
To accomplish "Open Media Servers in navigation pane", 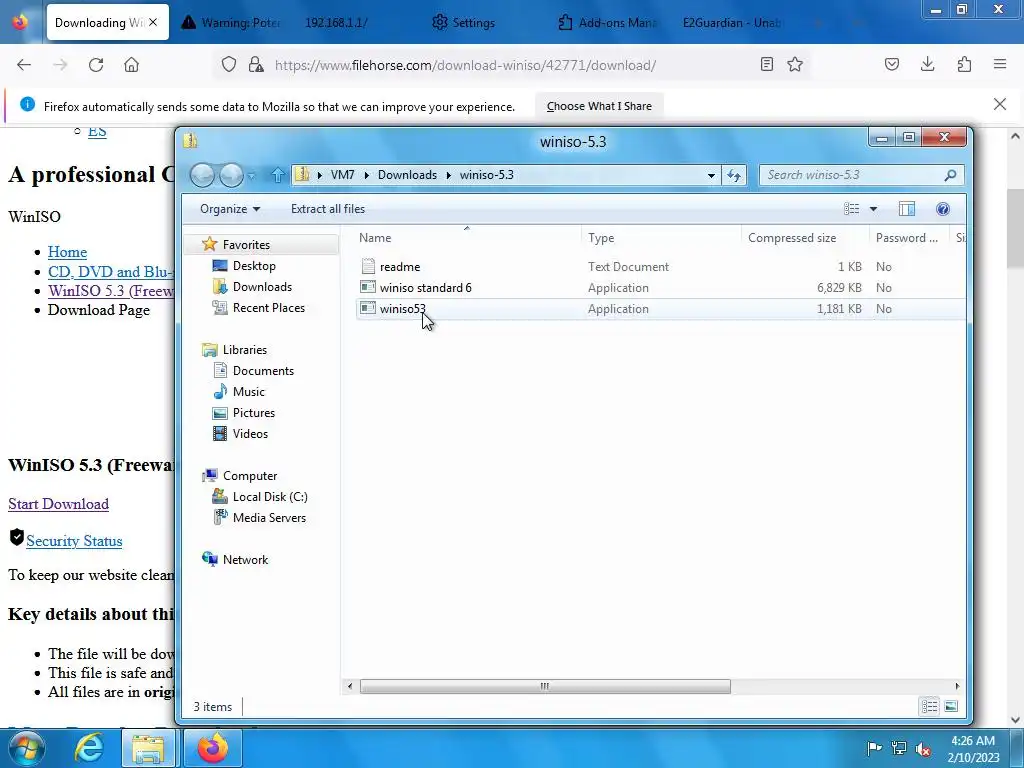I will [269, 518].
